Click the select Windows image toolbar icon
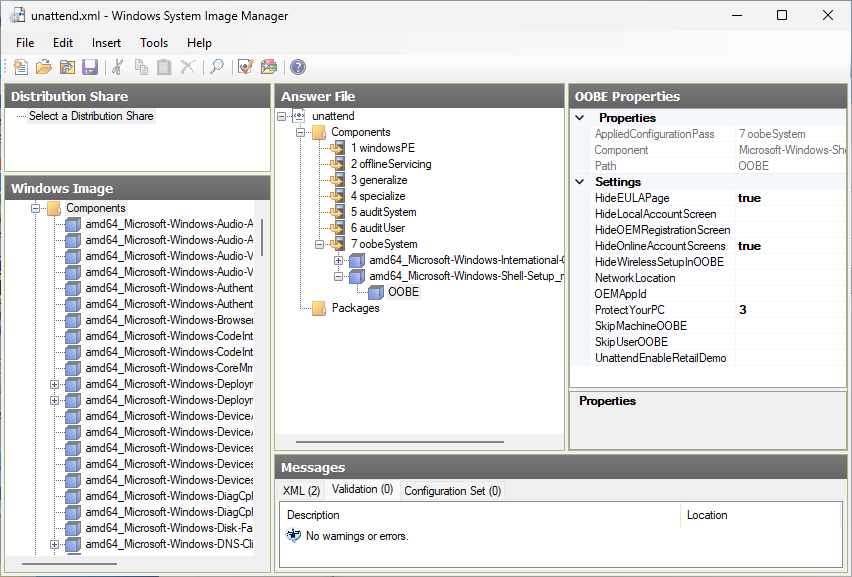This screenshot has width=852, height=577. coord(67,67)
